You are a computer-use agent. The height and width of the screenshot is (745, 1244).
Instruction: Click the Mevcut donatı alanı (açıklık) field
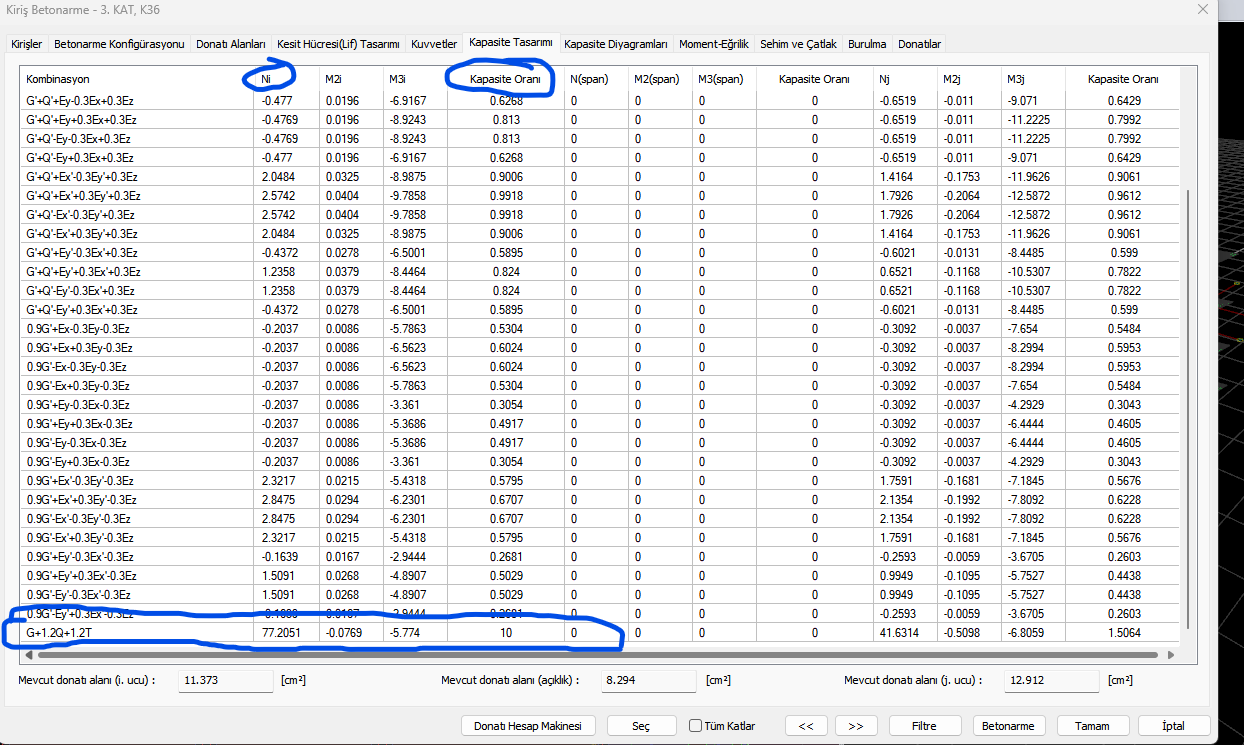coord(648,681)
